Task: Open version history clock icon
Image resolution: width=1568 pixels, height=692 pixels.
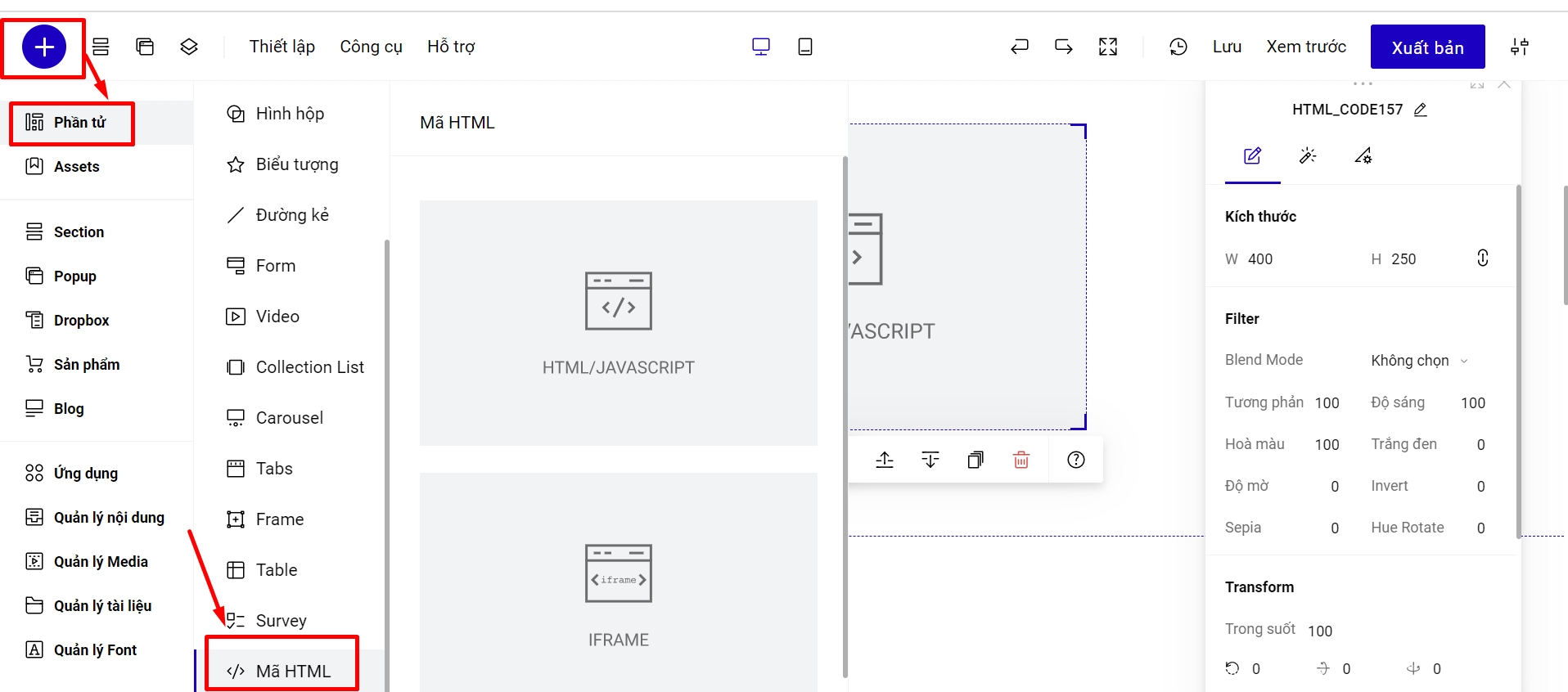Action: pos(1178,47)
